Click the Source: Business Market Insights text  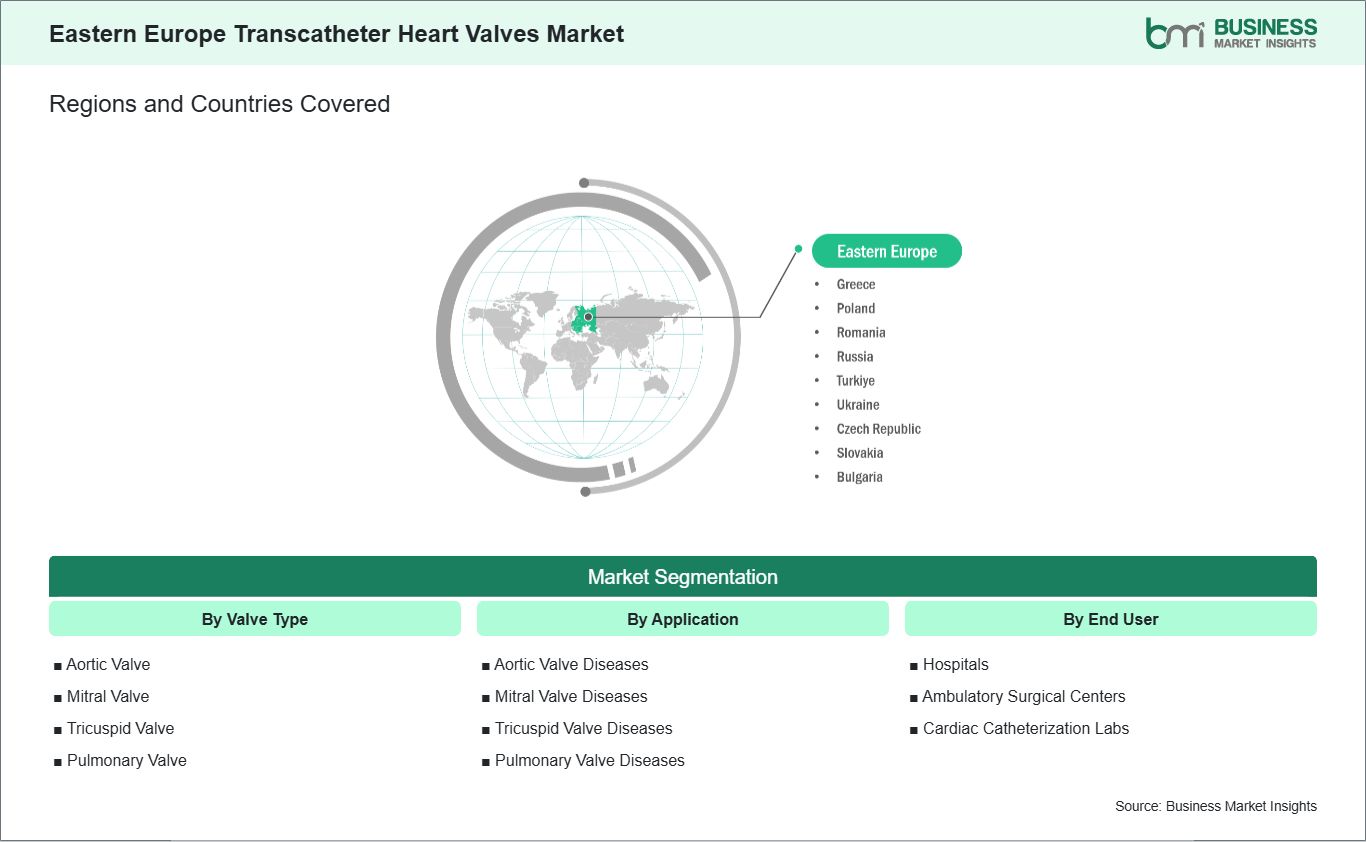click(1215, 806)
